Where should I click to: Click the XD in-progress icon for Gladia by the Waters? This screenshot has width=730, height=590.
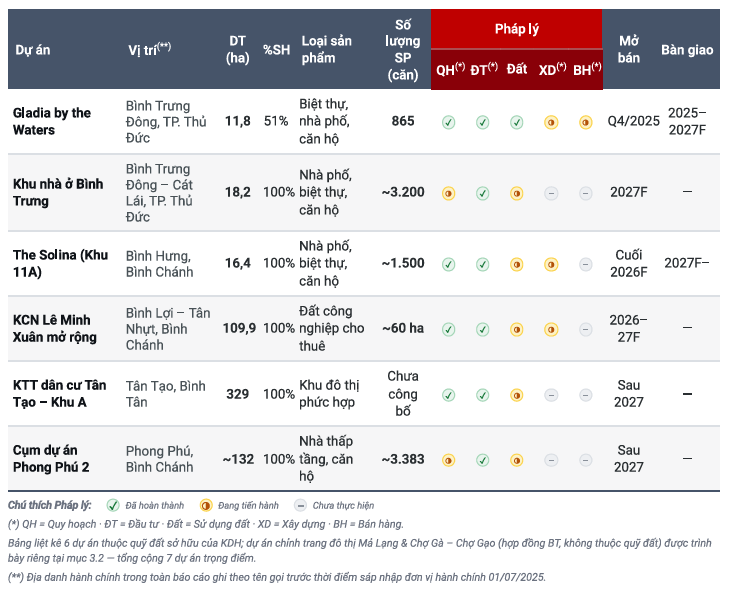551,122
